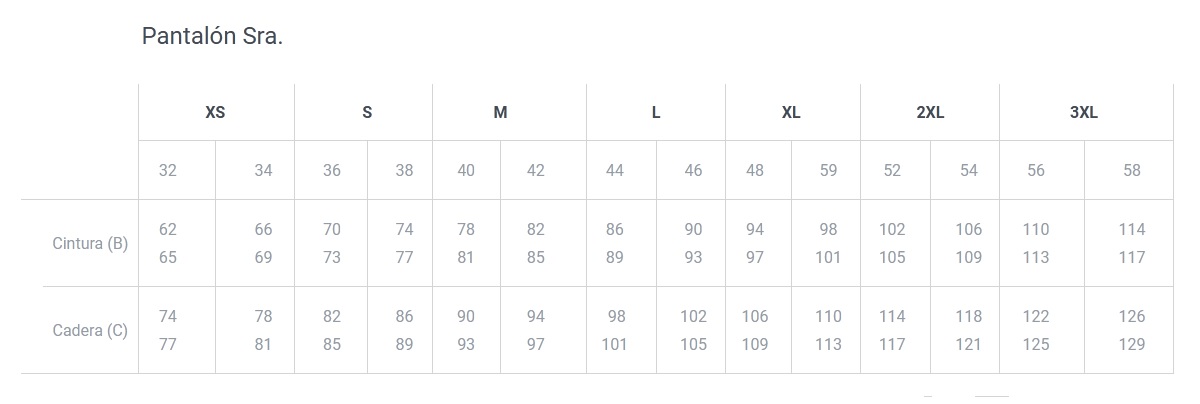Click the Pantalón Sra. heading
The width and height of the screenshot is (1200, 404).
(x=212, y=37)
